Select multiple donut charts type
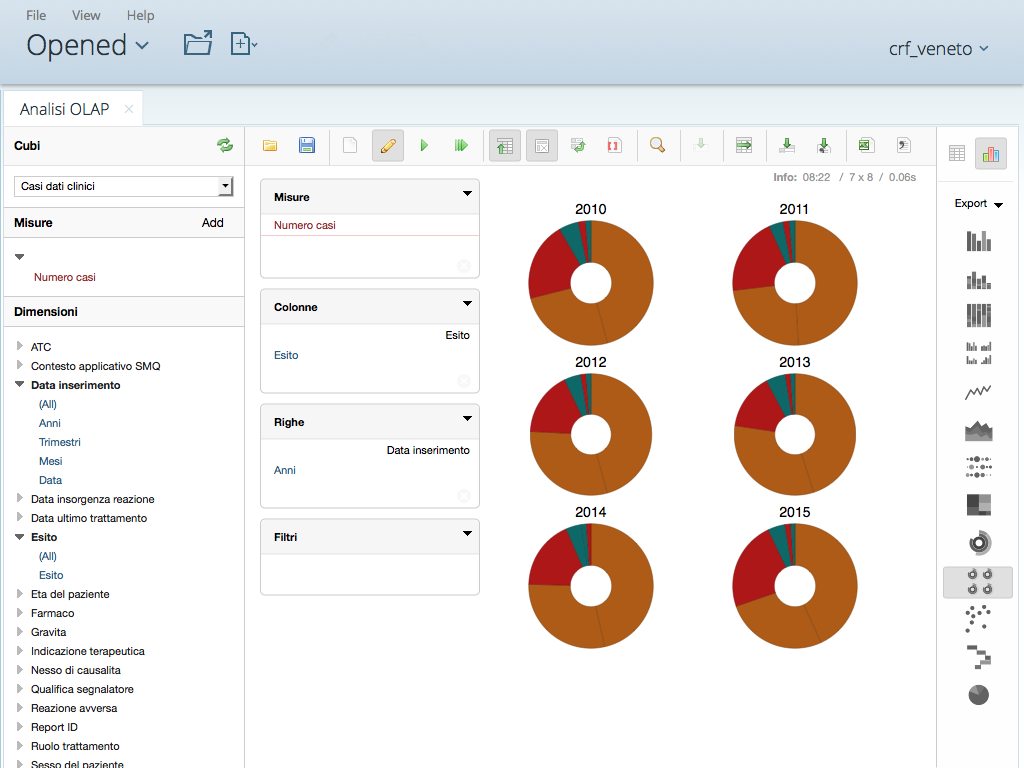This screenshot has width=1024, height=768. pyautogui.click(x=978, y=582)
